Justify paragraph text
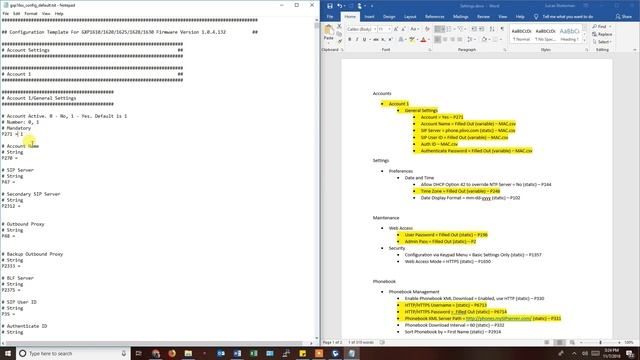Viewport: 640px width, 360px height. coord(460,40)
